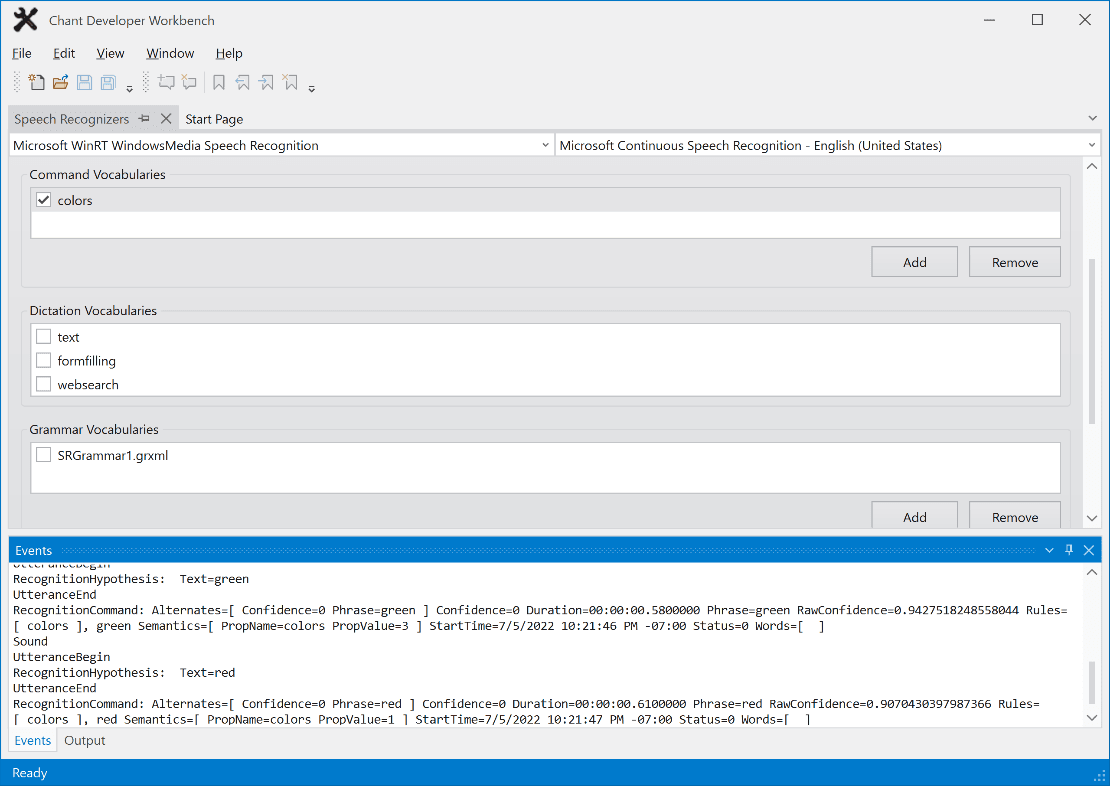Click the Events log scroll down arrow
Viewport: 1110px width, 786px height.
[x=1092, y=718]
